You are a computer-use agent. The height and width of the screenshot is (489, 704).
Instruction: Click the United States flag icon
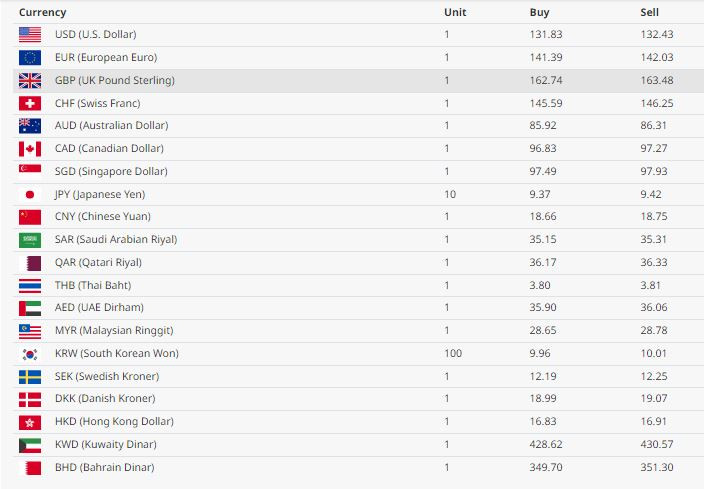coord(30,35)
